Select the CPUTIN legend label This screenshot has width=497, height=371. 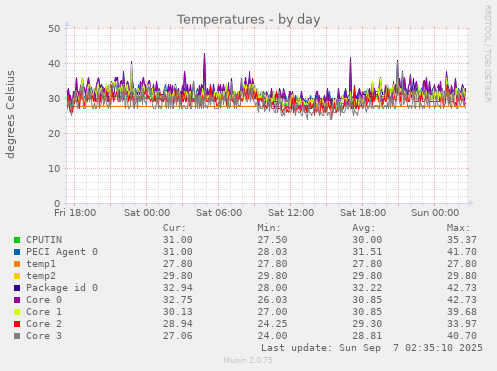(x=44, y=240)
